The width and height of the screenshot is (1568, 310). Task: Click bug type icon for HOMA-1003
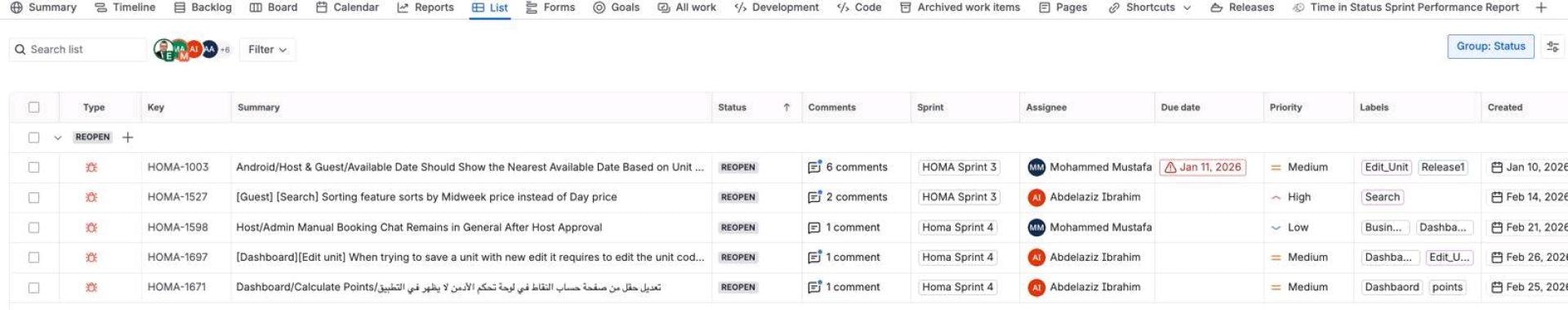pyautogui.click(x=91, y=167)
